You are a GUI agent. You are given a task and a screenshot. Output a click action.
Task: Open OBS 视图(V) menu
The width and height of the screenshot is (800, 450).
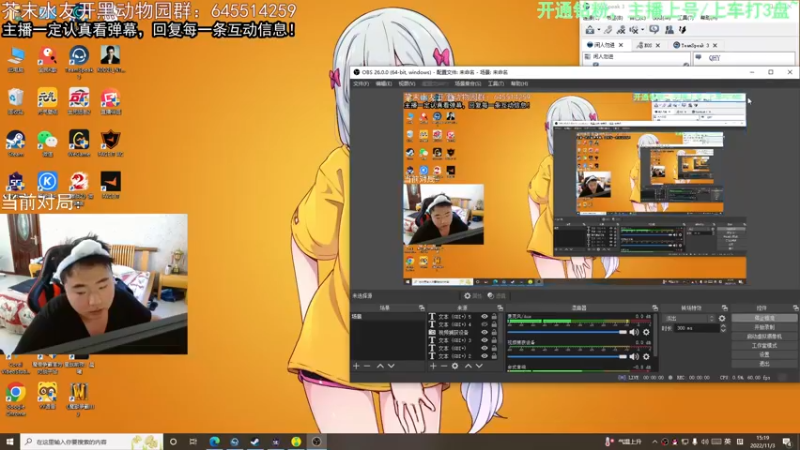pyautogui.click(x=407, y=84)
